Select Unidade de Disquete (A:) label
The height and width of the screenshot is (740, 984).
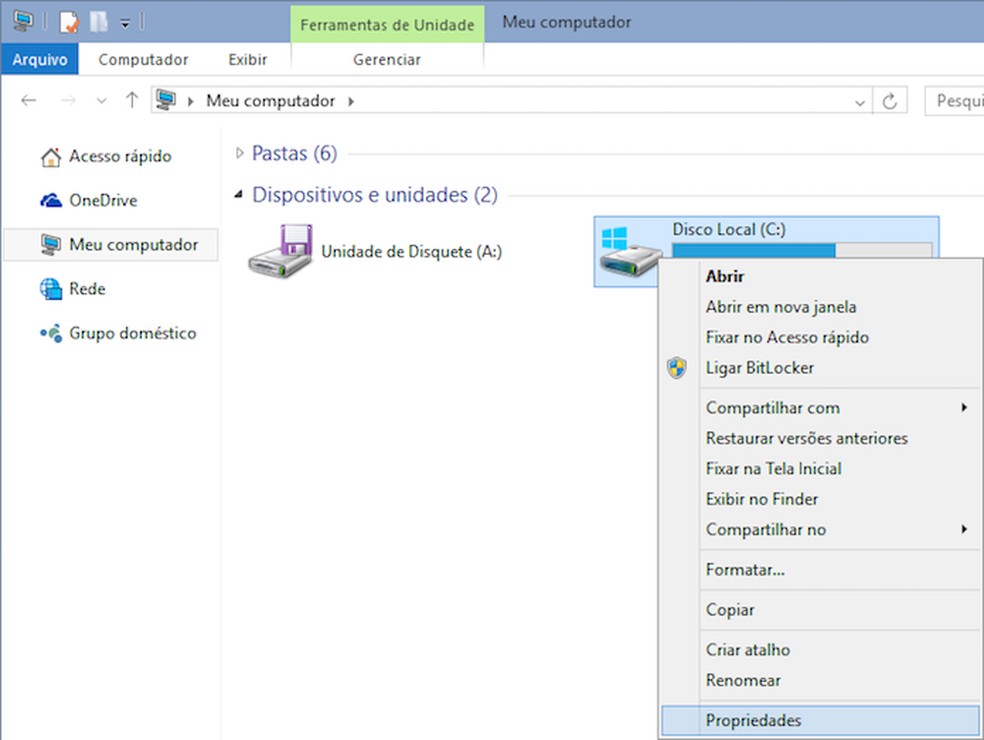[x=412, y=252]
